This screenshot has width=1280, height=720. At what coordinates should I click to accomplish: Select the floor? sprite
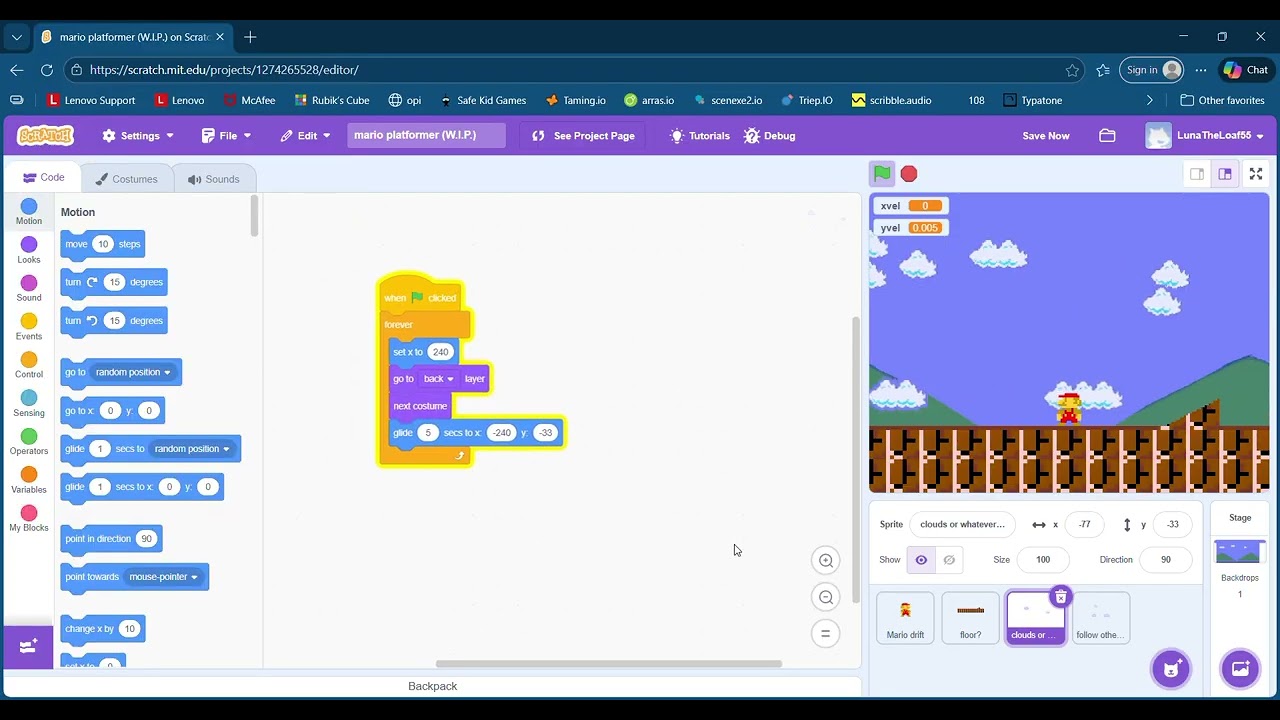pyautogui.click(x=970, y=617)
